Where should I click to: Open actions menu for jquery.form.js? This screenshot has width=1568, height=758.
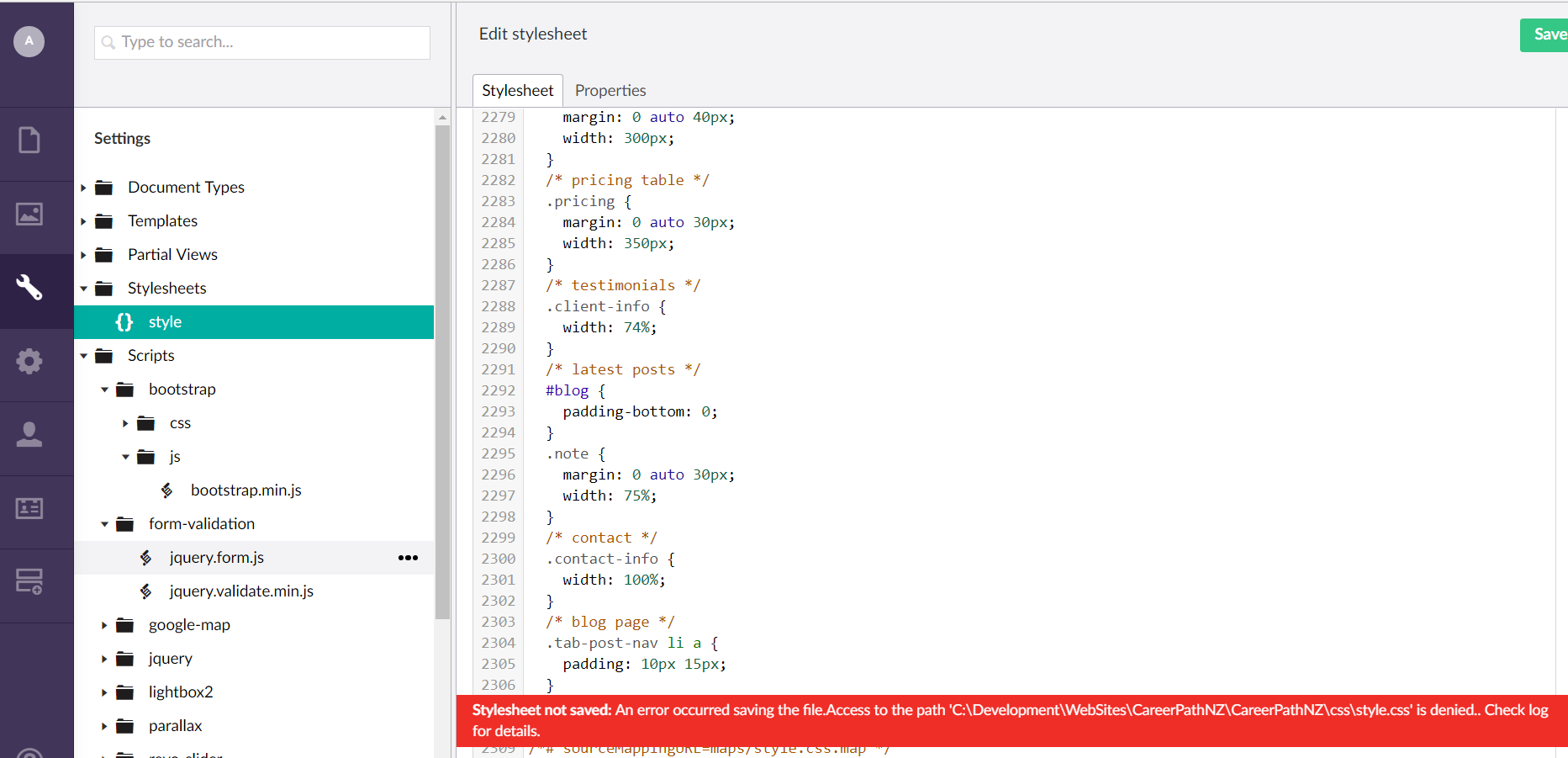point(408,558)
